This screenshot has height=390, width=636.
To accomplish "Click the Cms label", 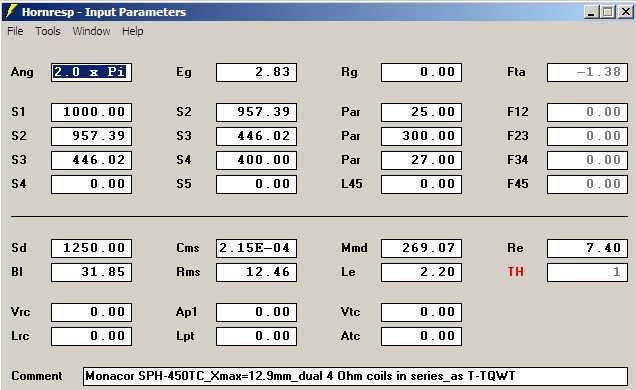I will pyautogui.click(x=188, y=248).
